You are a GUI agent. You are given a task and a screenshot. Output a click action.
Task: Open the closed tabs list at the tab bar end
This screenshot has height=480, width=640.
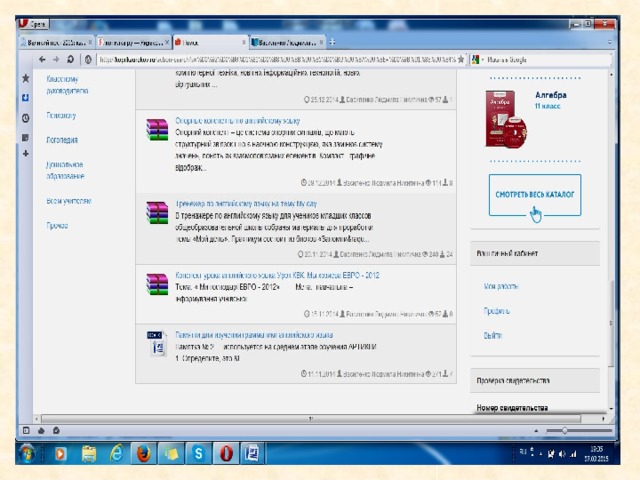click(609, 42)
